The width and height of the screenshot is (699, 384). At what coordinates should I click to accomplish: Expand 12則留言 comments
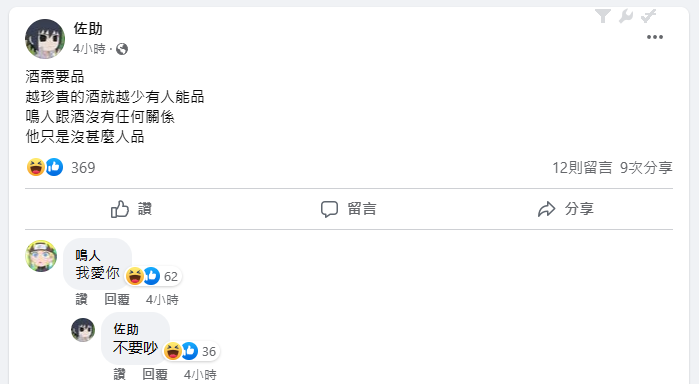582,168
